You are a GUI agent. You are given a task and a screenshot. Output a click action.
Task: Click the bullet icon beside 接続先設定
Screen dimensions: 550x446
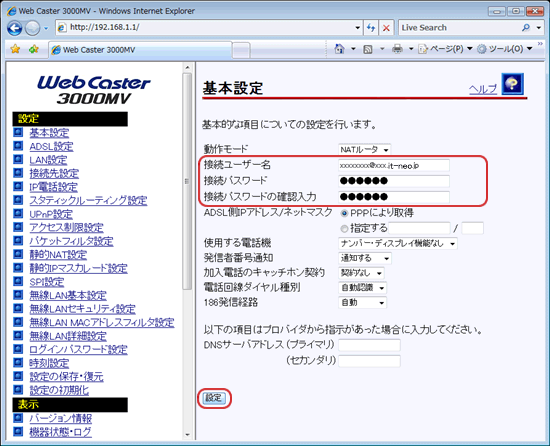[18, 173]
